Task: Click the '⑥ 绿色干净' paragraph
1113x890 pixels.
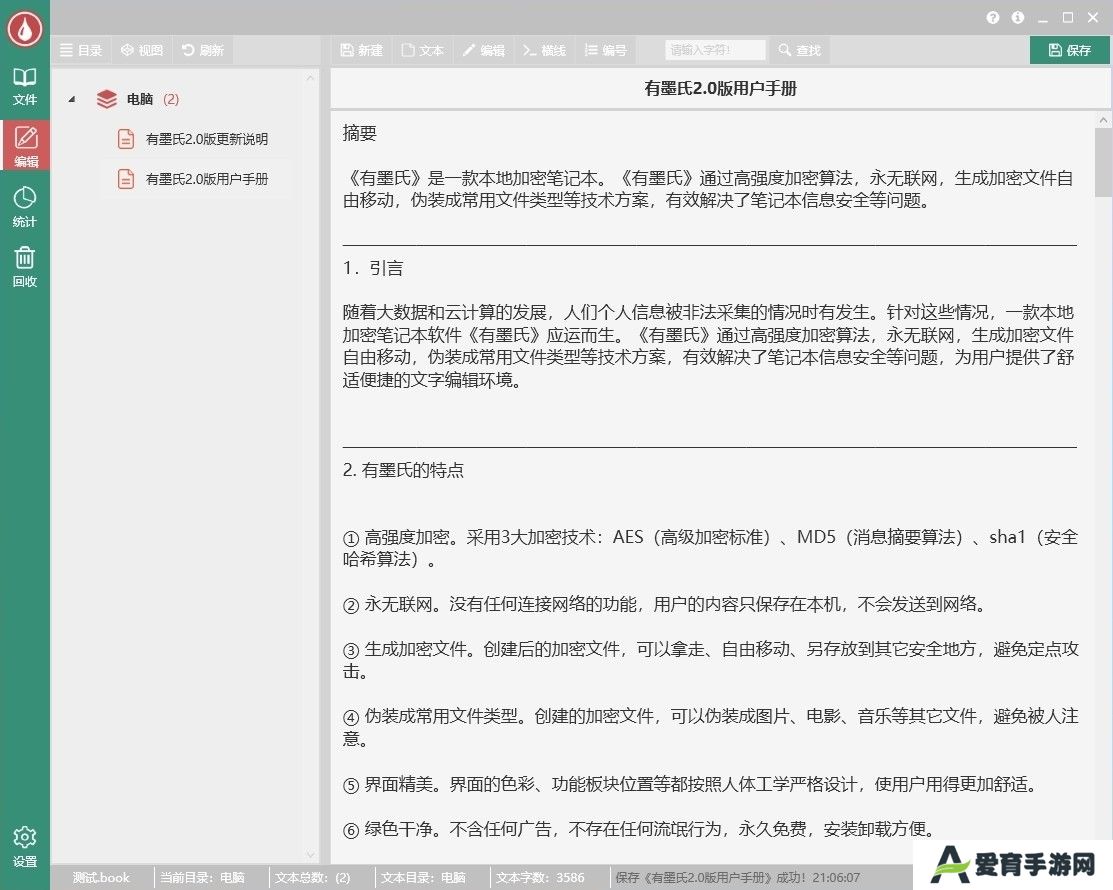Action: 639,829
